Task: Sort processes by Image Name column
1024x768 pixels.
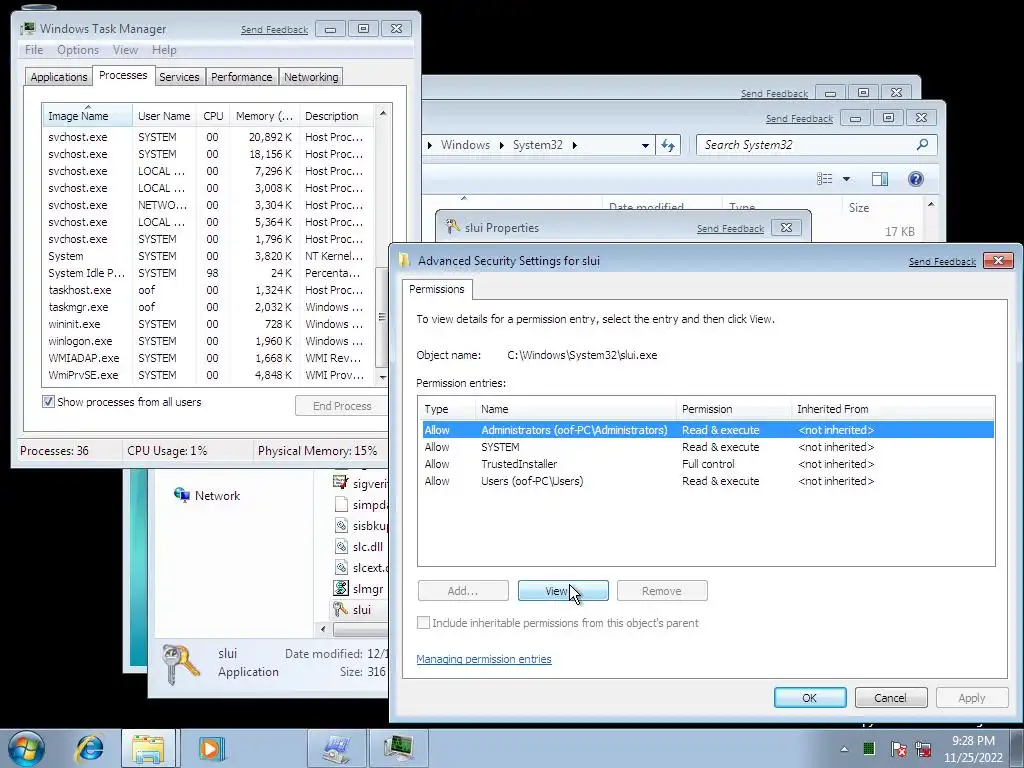Action: pyautogui.click(x=88, y=116)
